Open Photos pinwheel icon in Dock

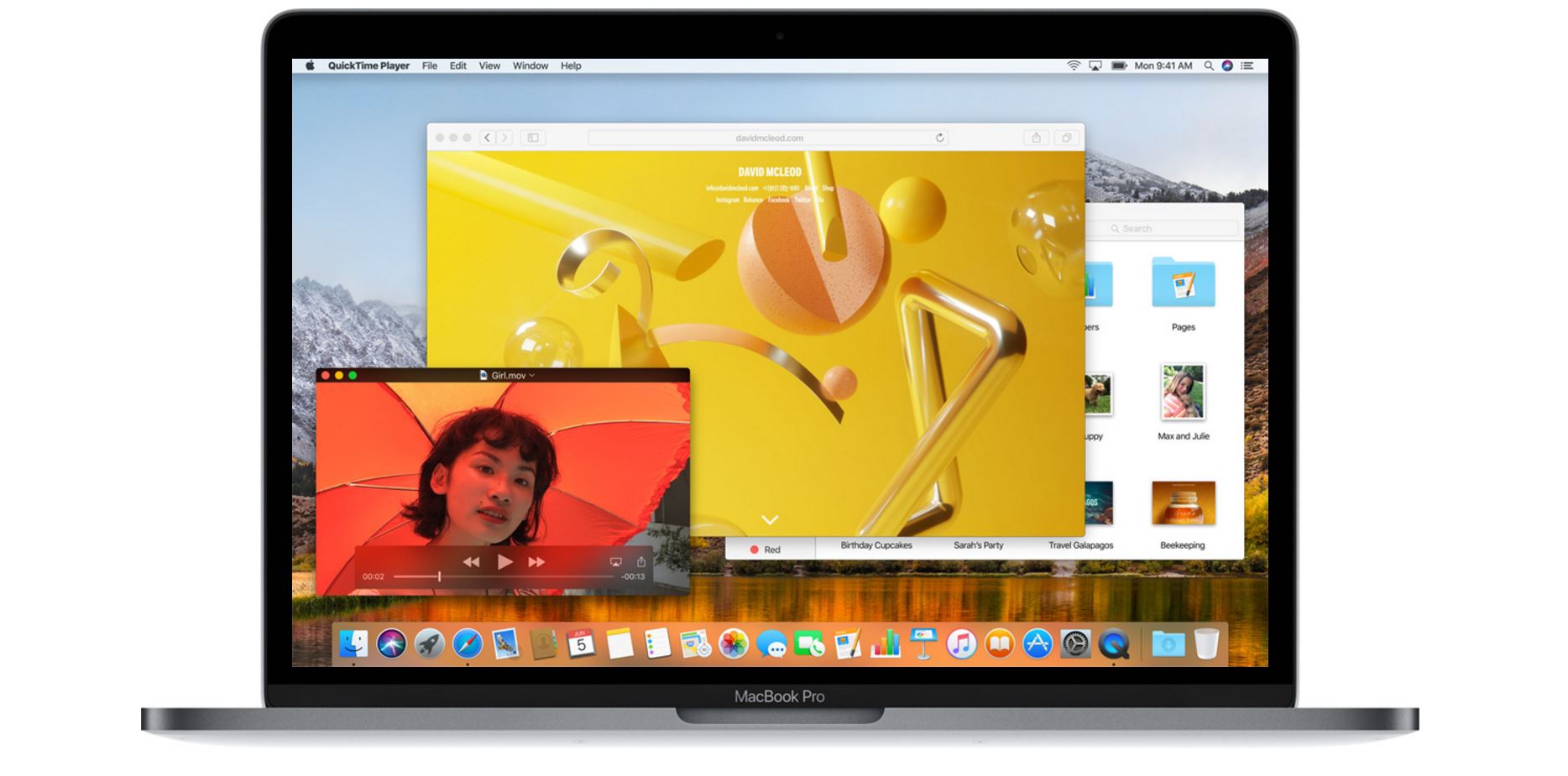click(734, 644)
